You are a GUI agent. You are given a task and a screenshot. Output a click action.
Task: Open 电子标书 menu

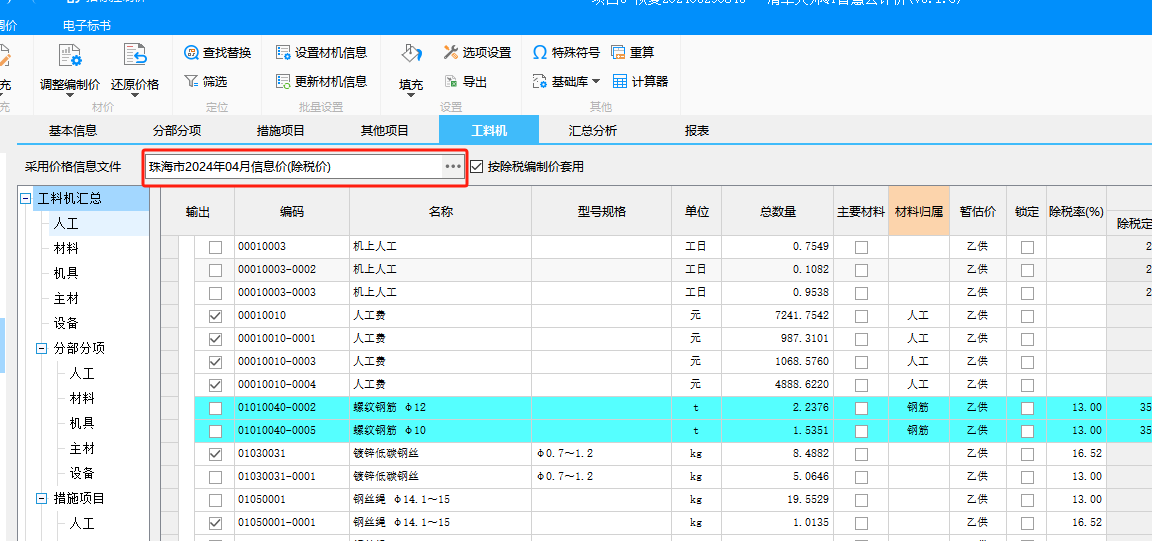point(87,26)
